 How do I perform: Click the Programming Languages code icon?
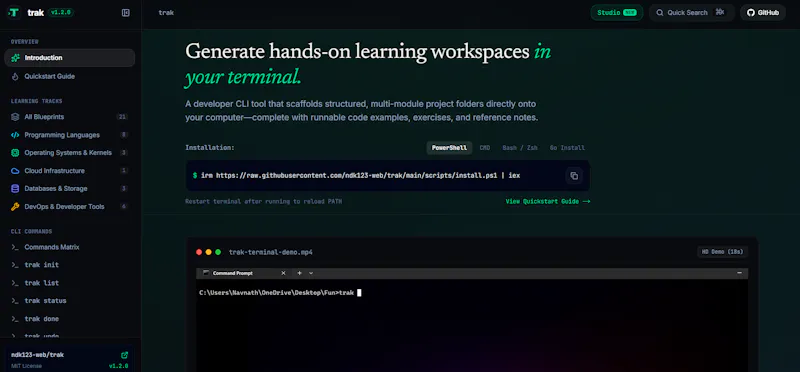15,135
